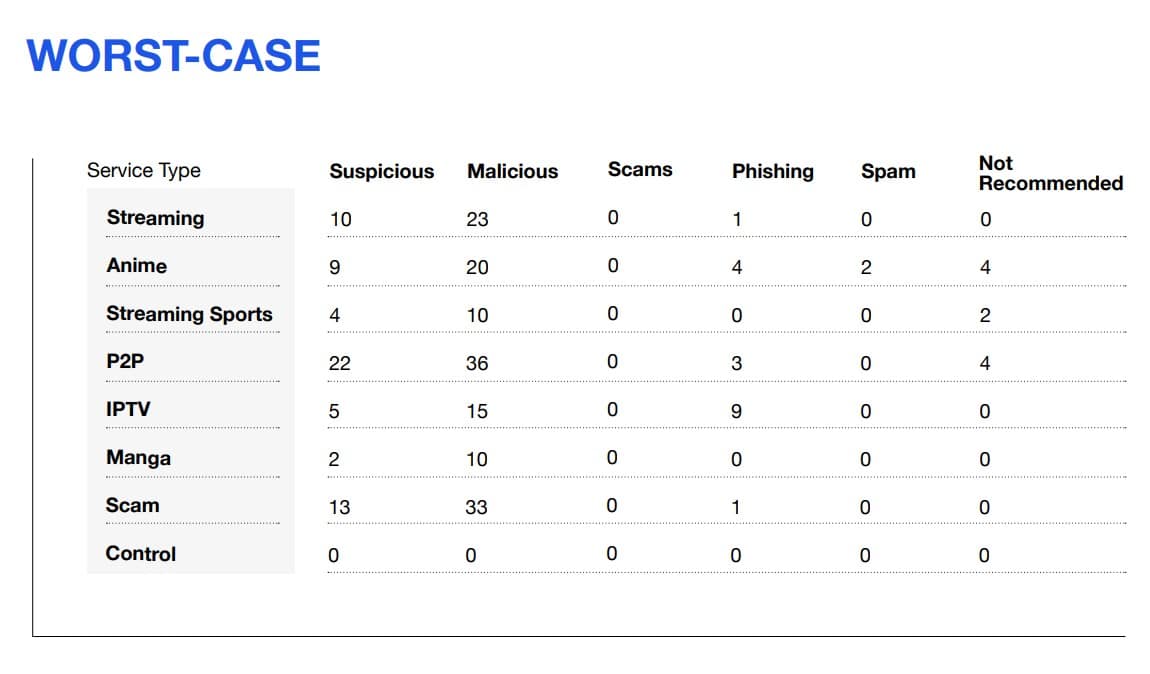Click the Scam Suspicious value 13
Viewport: 1150px width, 674px height.
pyautogui.click(x=340, y=507)
